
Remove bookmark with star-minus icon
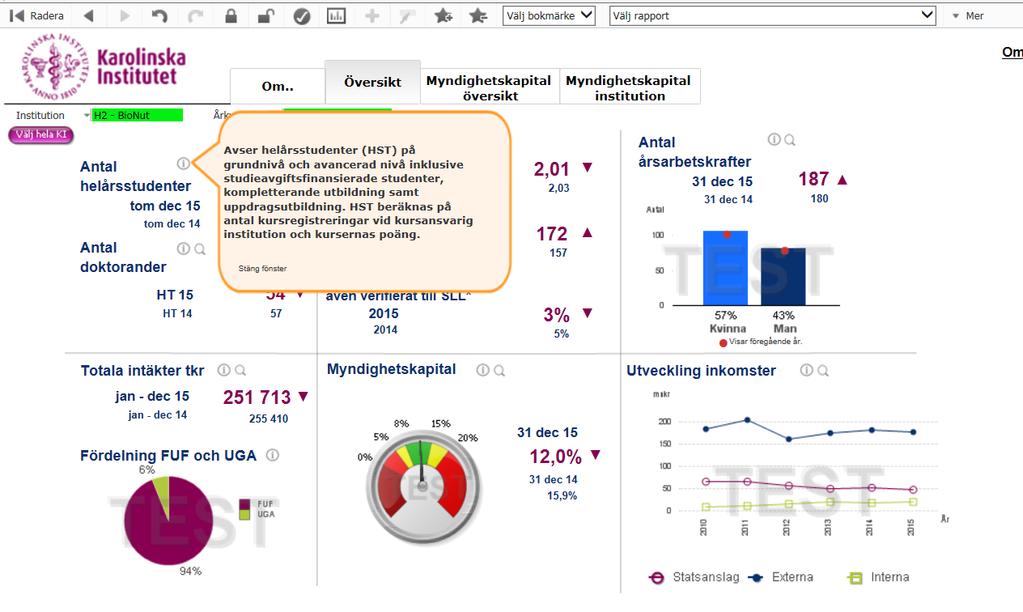(478, 16)
